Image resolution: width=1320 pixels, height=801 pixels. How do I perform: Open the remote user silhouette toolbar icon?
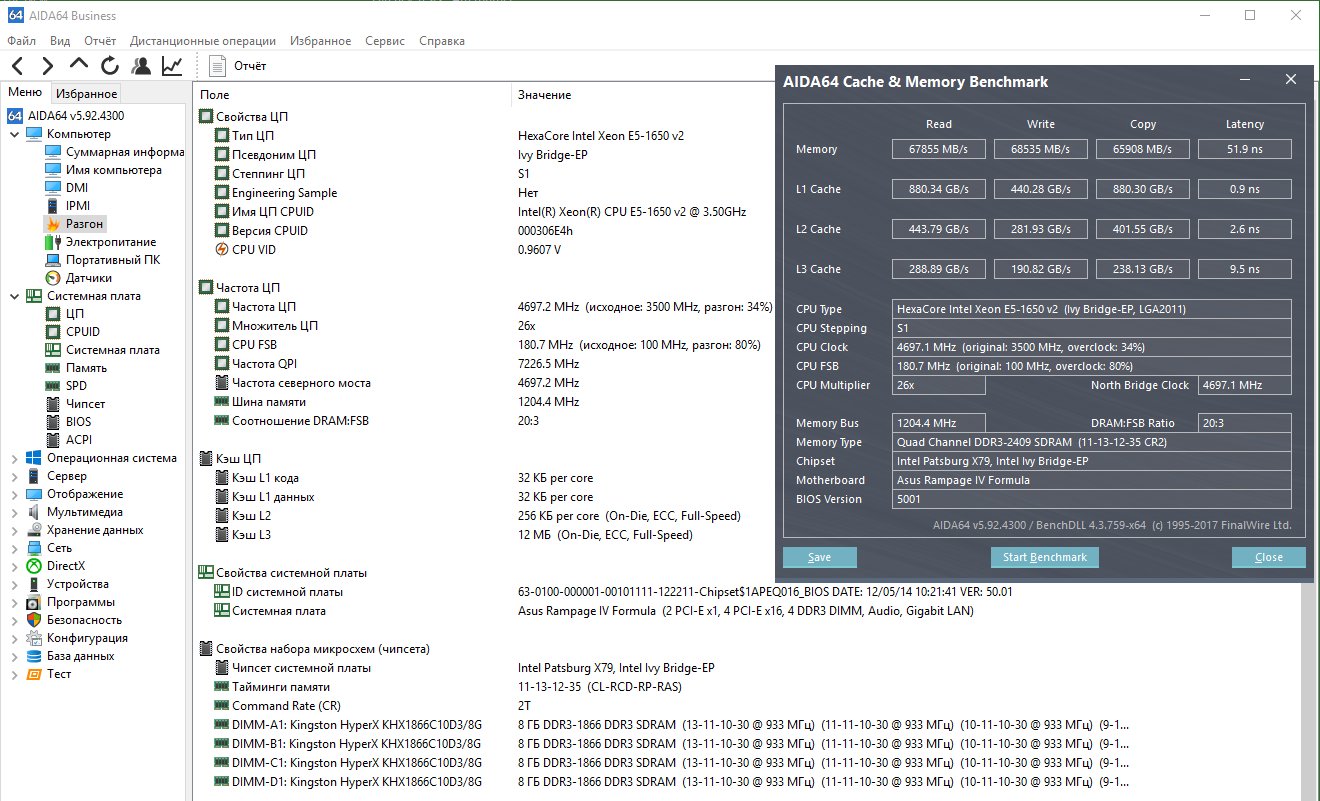(141, 66)
